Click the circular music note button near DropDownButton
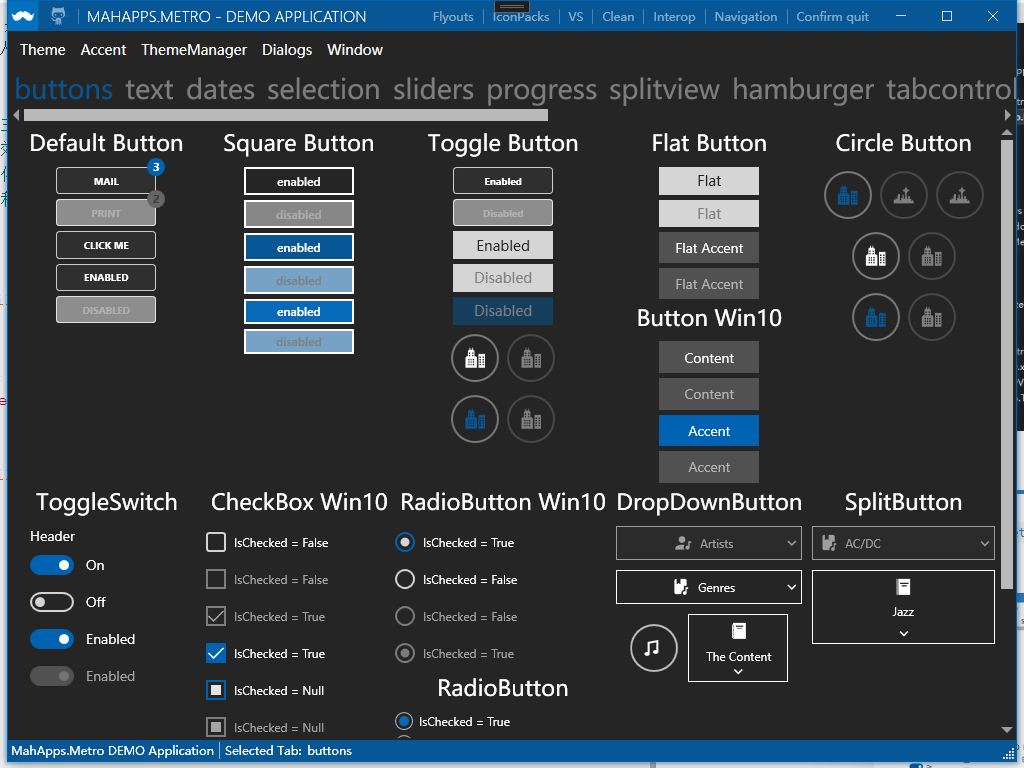1024x768 pixels. click(x=653, y=648)
